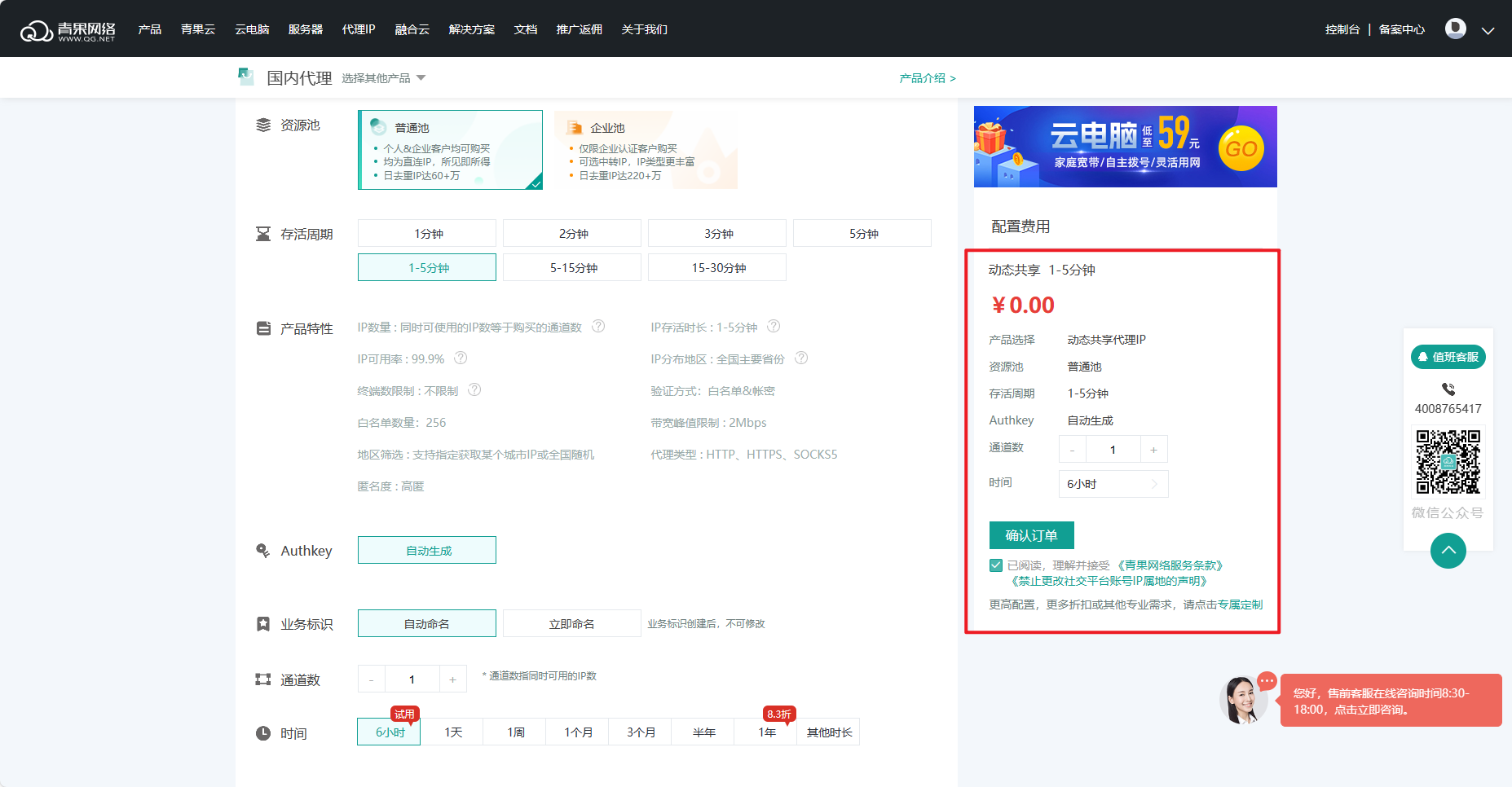
Task: Open the 云电脑 menu item
Action: (252, 29)
